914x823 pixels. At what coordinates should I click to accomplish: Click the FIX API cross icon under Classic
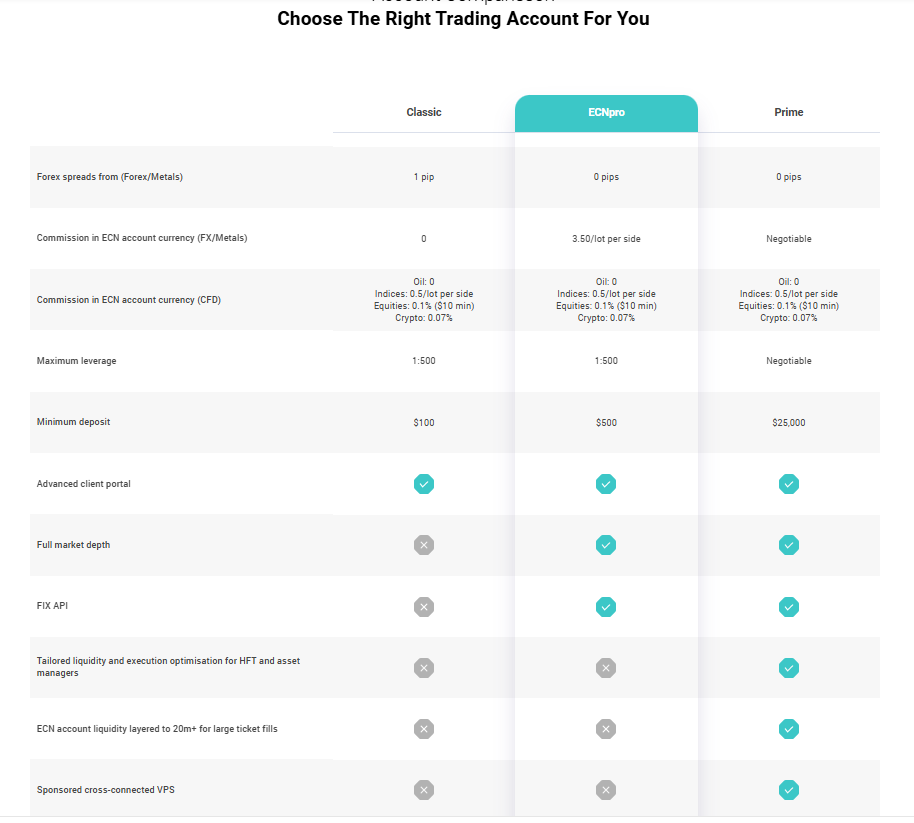click(424, 606)
